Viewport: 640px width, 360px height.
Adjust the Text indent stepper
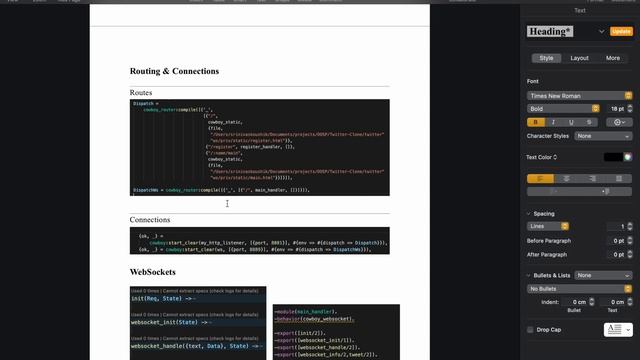tap(630, 302)
